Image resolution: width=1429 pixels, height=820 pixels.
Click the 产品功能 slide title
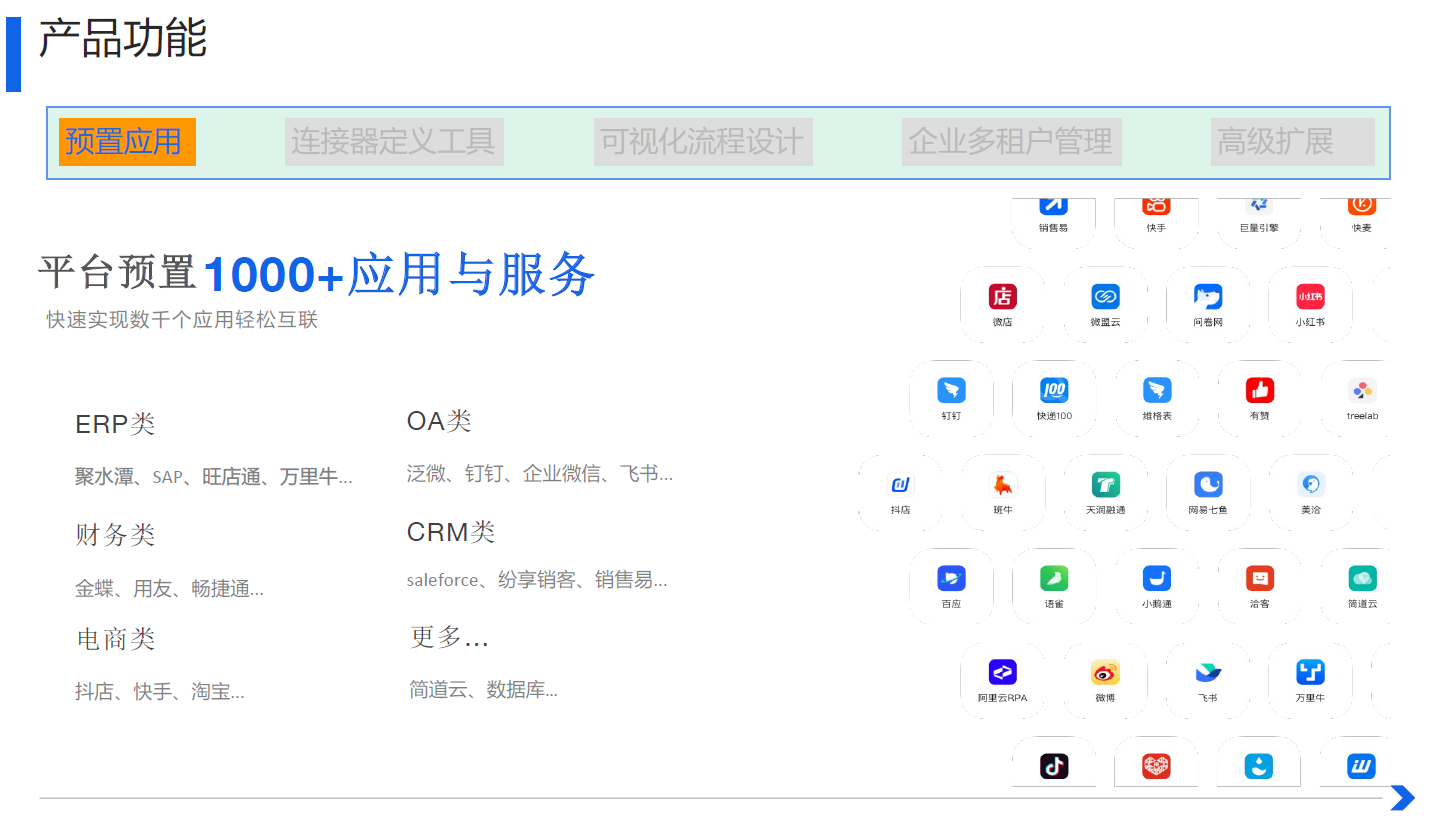click(x=123, y=40)
